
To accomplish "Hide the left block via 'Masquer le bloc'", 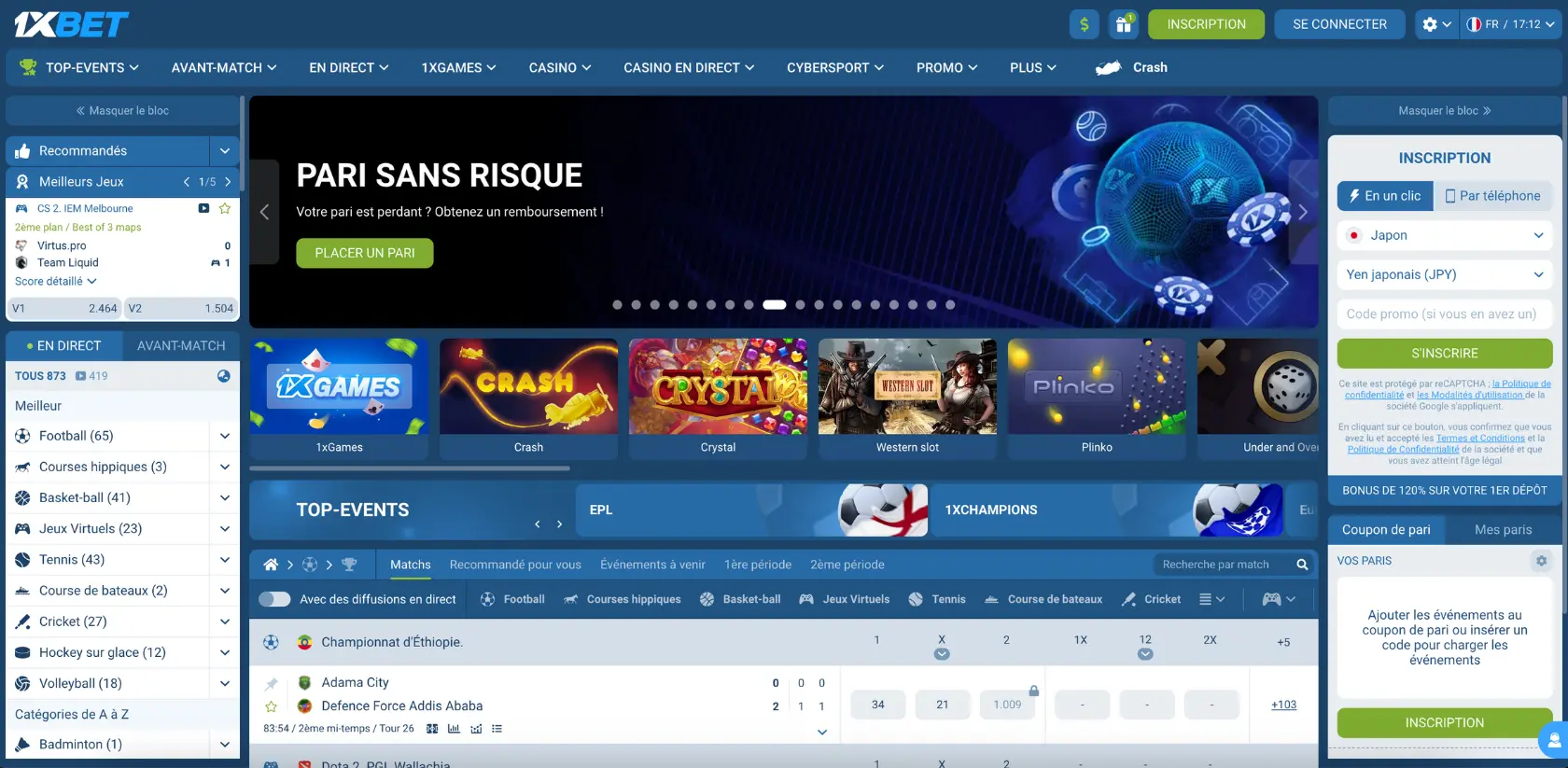I will 122,110.
